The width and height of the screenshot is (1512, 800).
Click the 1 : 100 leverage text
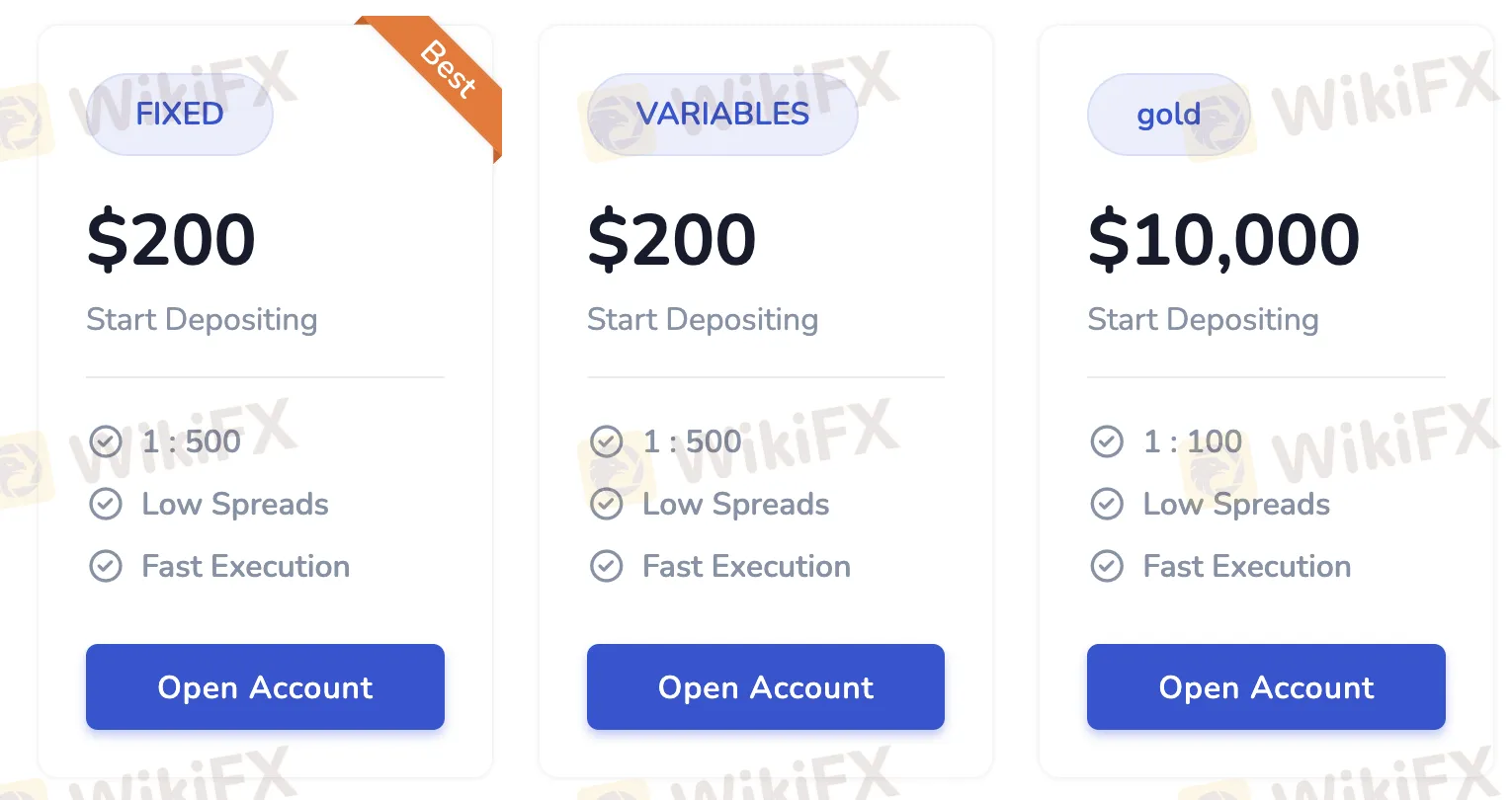click(1192, 441)
